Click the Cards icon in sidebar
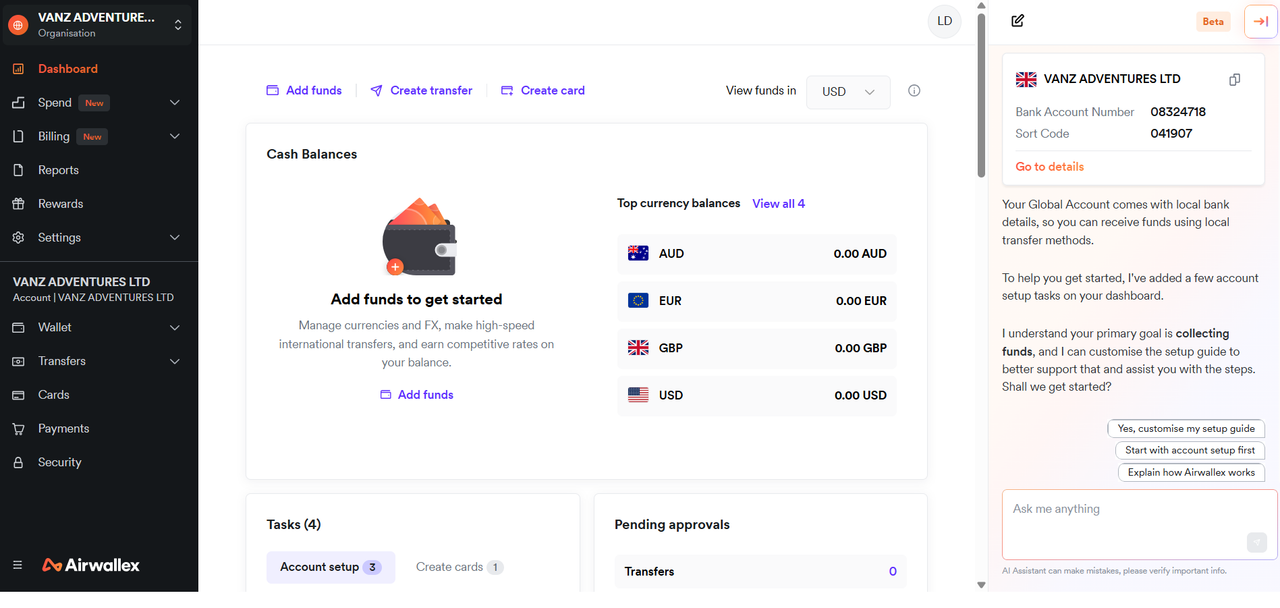The height and width of the screenshot is (608, 1280). click(x=18, y=395)
